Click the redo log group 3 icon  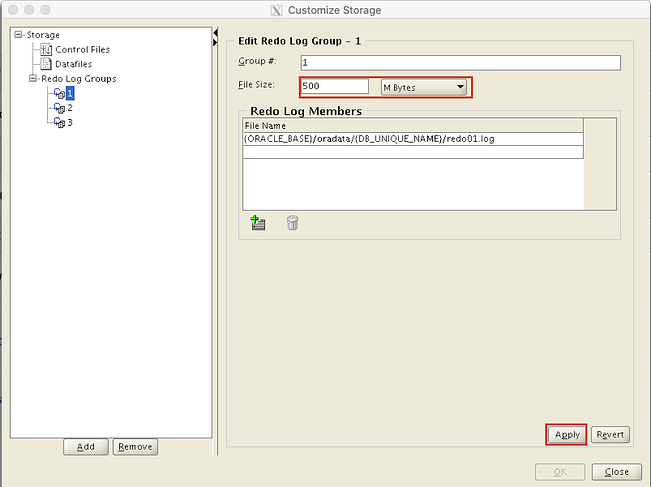tap(59, 122)
